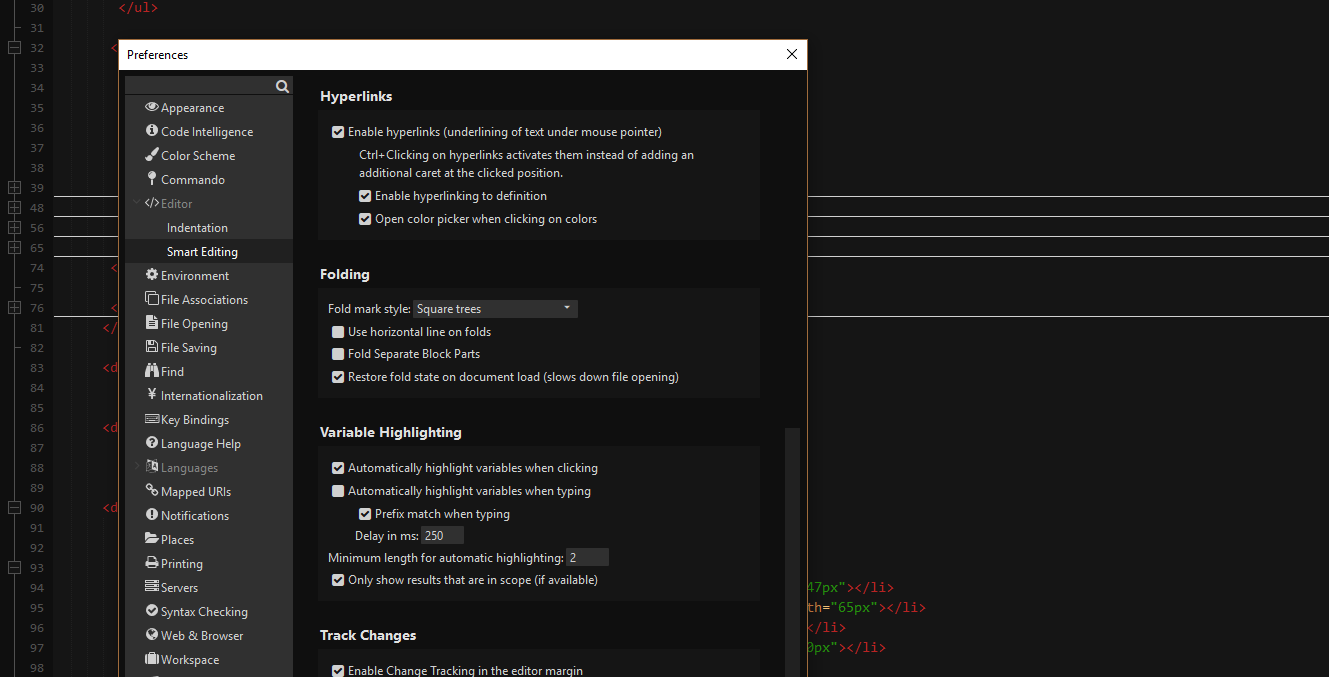The height and width of the screenshot is (677, 1329).
Task: Check Fold Separate Block Parts
Action: [x=338, y=353]
